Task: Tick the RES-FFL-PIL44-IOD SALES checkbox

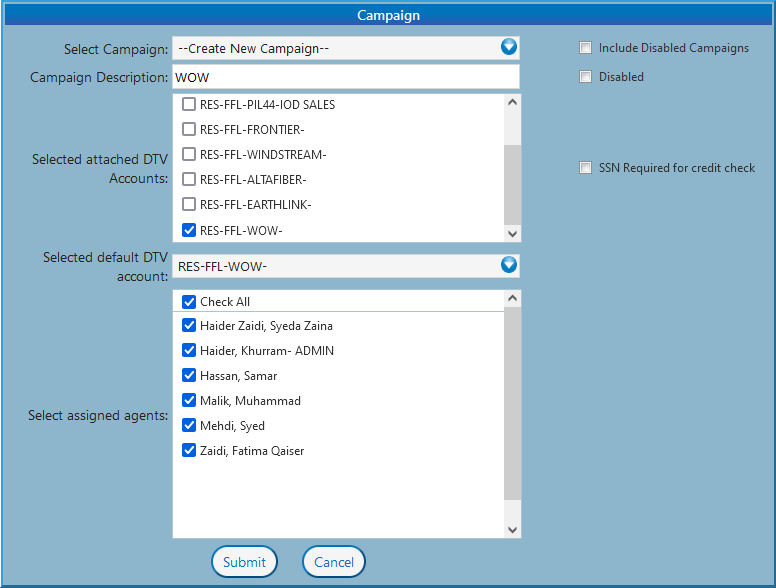Action: coord(189,104)
